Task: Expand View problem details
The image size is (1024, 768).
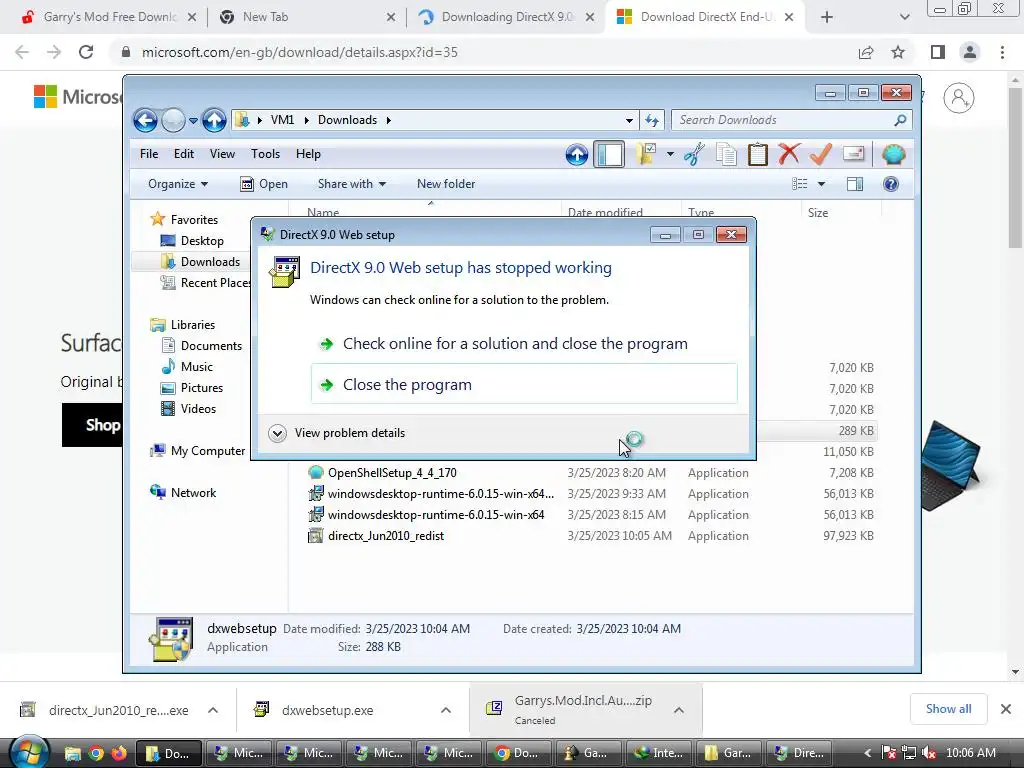Action: pyautogui.click(x=337, y=433)
